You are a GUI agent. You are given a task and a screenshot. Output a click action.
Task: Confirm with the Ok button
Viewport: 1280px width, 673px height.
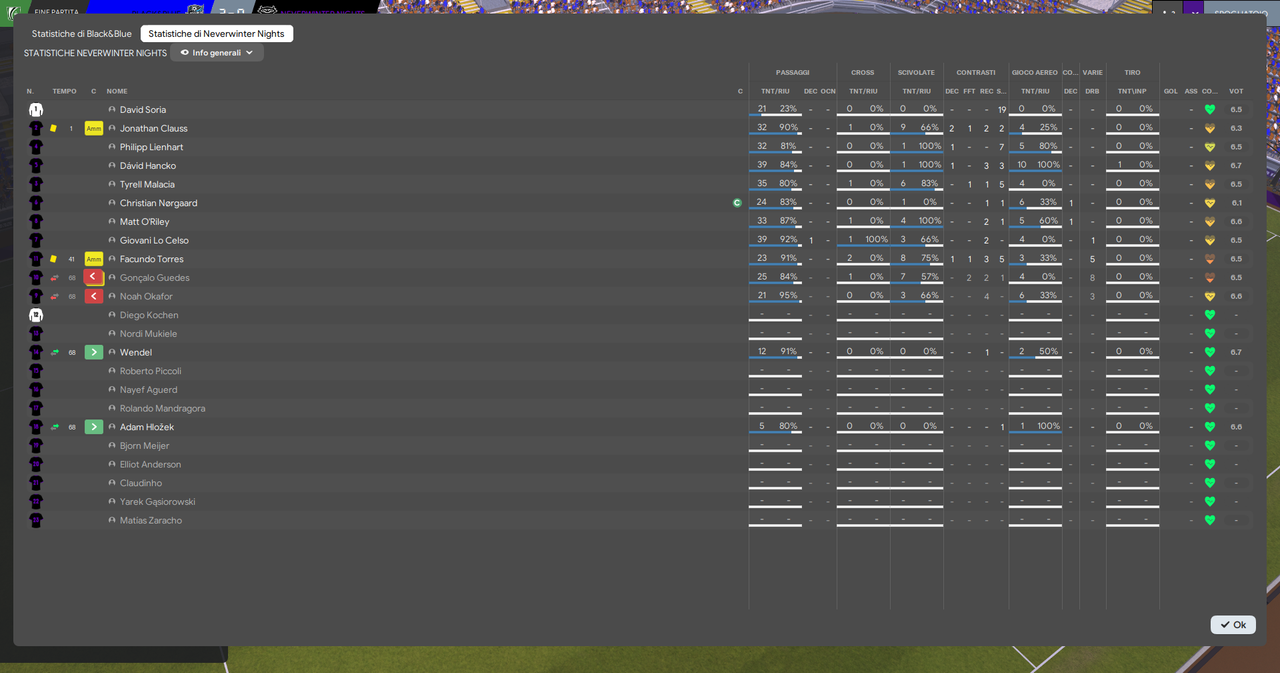1233,625
